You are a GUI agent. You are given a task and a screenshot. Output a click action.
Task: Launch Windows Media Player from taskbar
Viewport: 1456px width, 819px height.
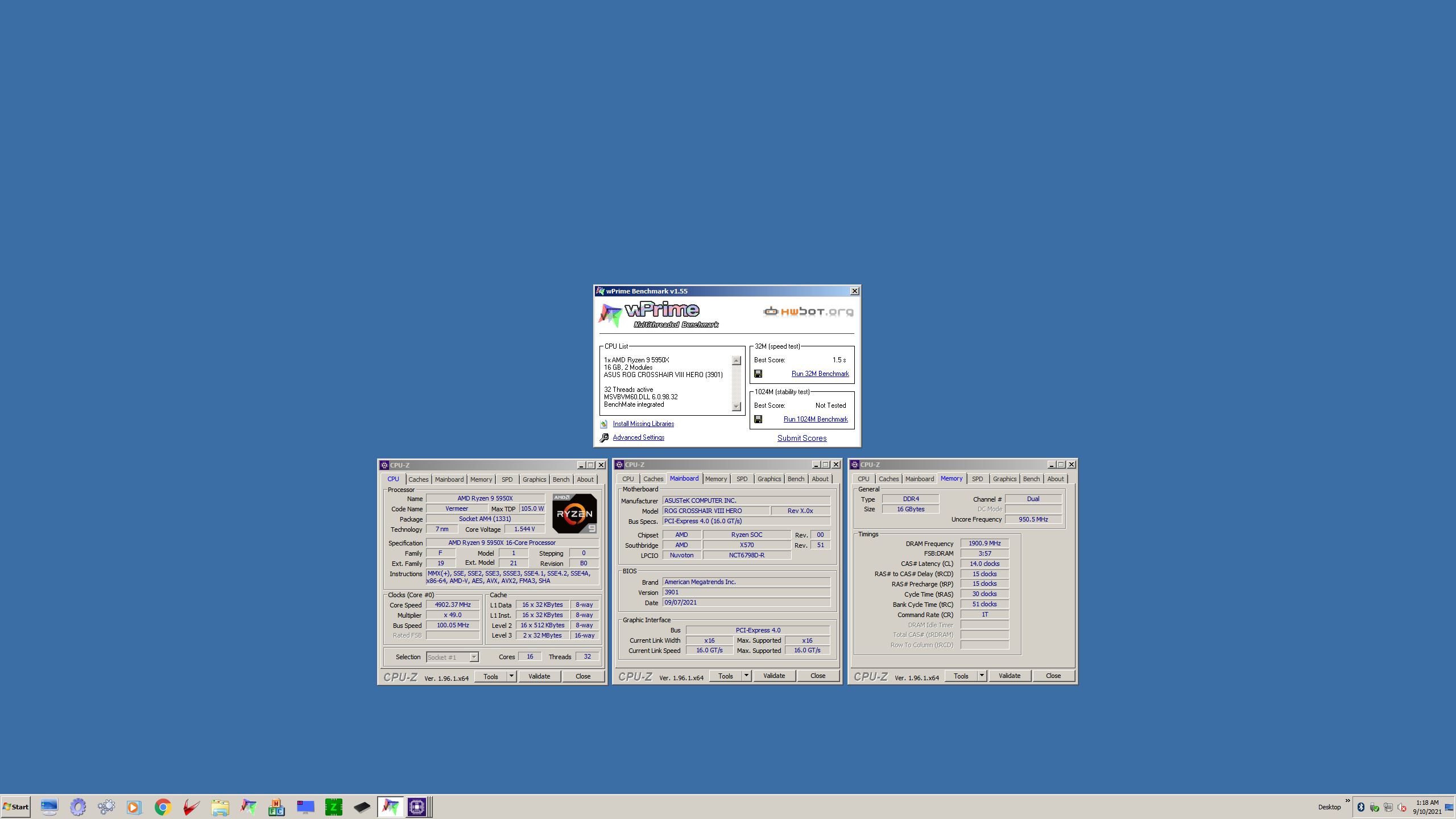[134, 806]
